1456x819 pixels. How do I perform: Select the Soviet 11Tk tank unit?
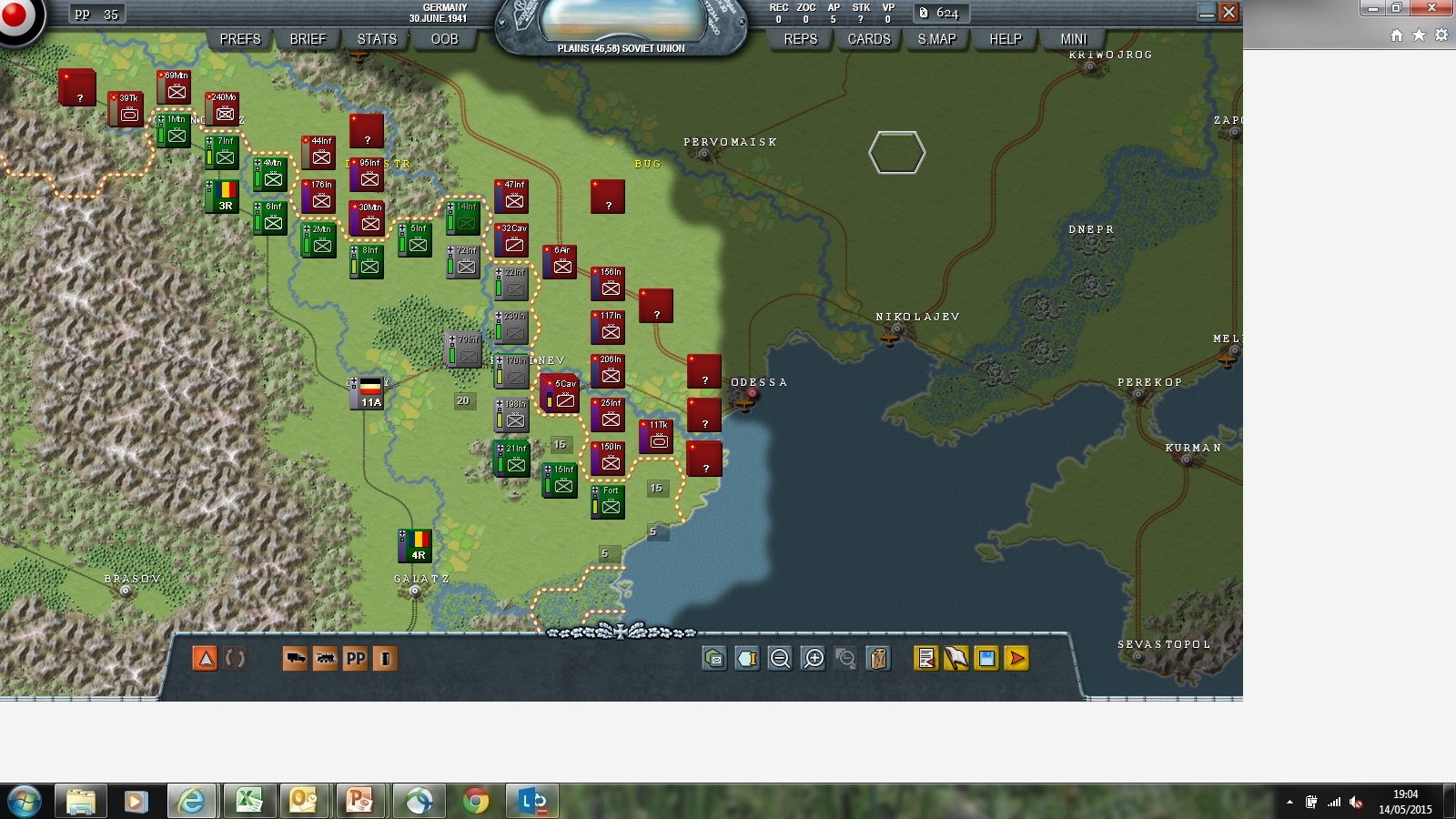point(658,436)
